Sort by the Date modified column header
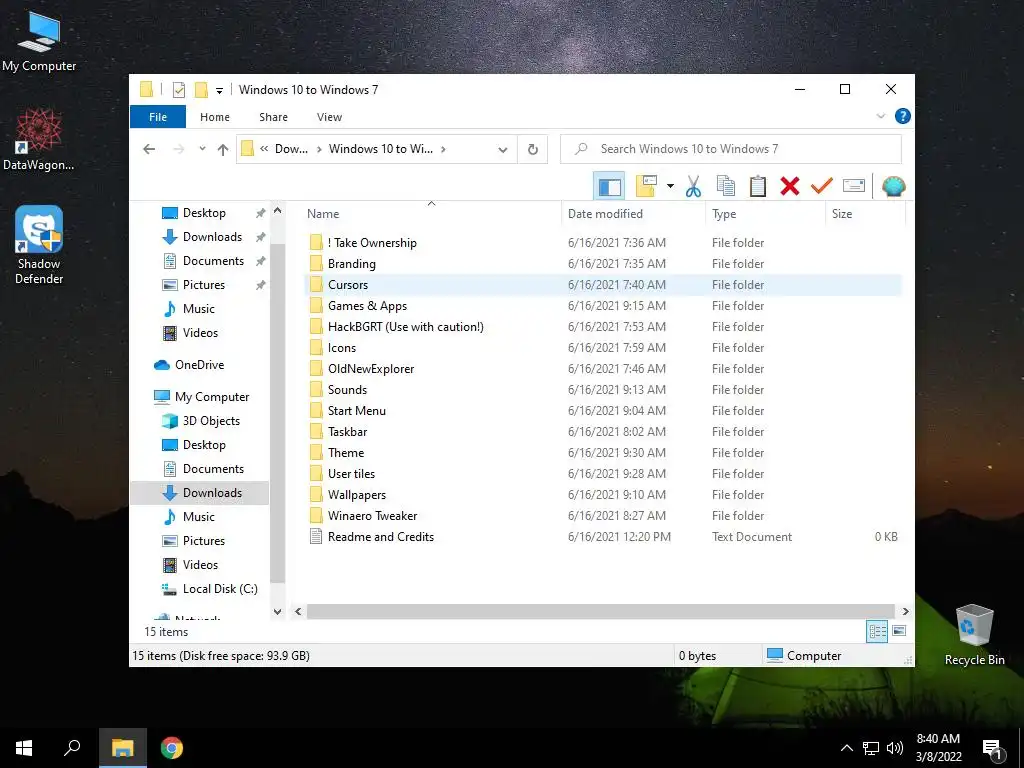The height and width of the screenshot is (768, 1024). tap(633, 214)
